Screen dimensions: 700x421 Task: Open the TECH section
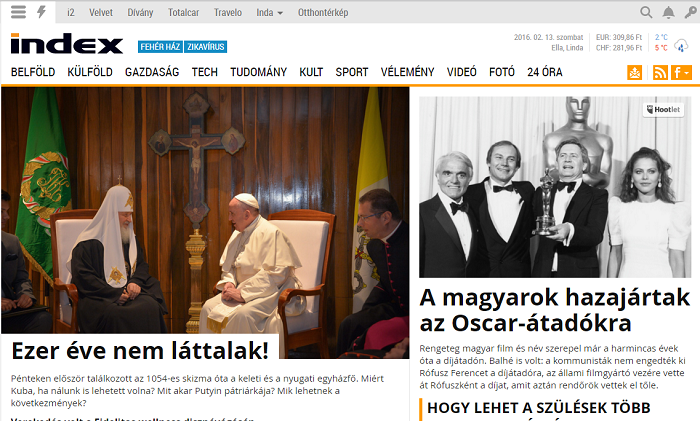(x=204, y=72)
